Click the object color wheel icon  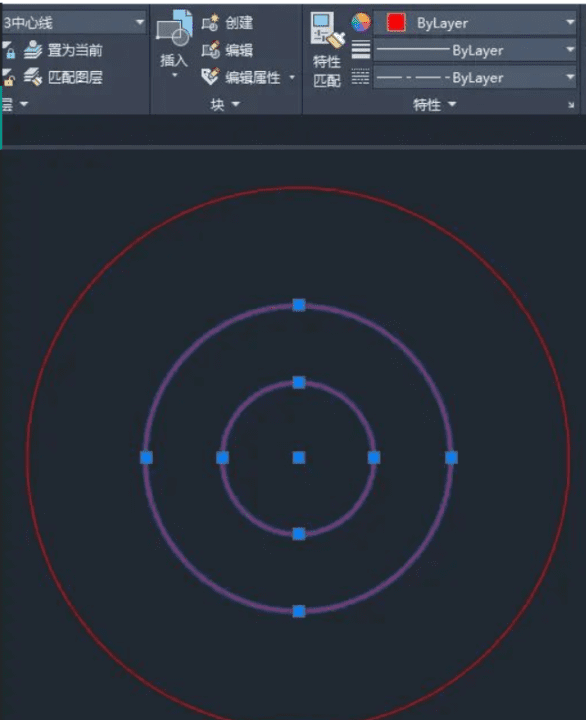(x=361, y=22)
